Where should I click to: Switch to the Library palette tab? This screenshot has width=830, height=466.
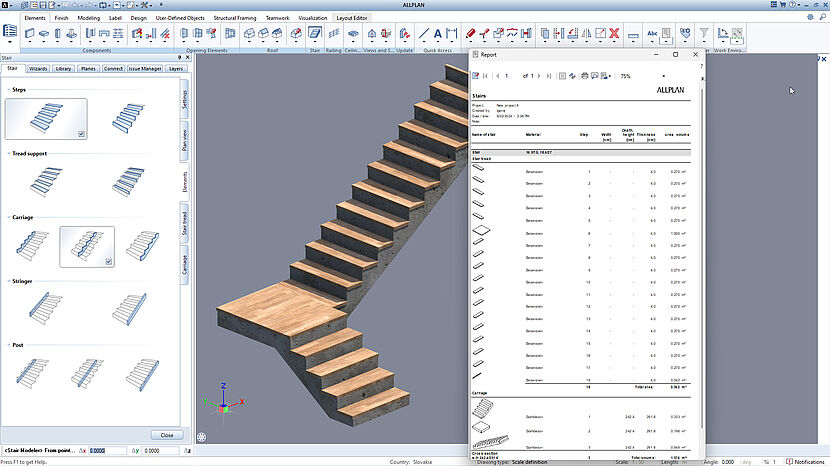pos(63,69)
